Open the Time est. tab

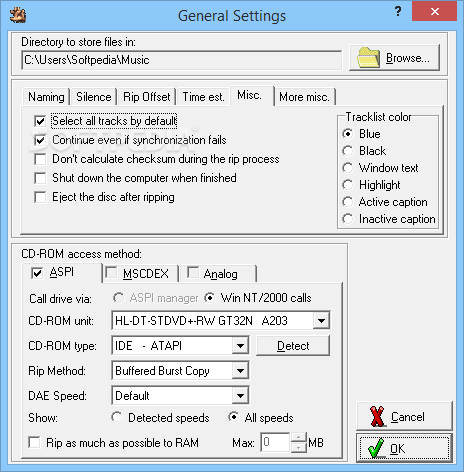[x=203, y=97]
